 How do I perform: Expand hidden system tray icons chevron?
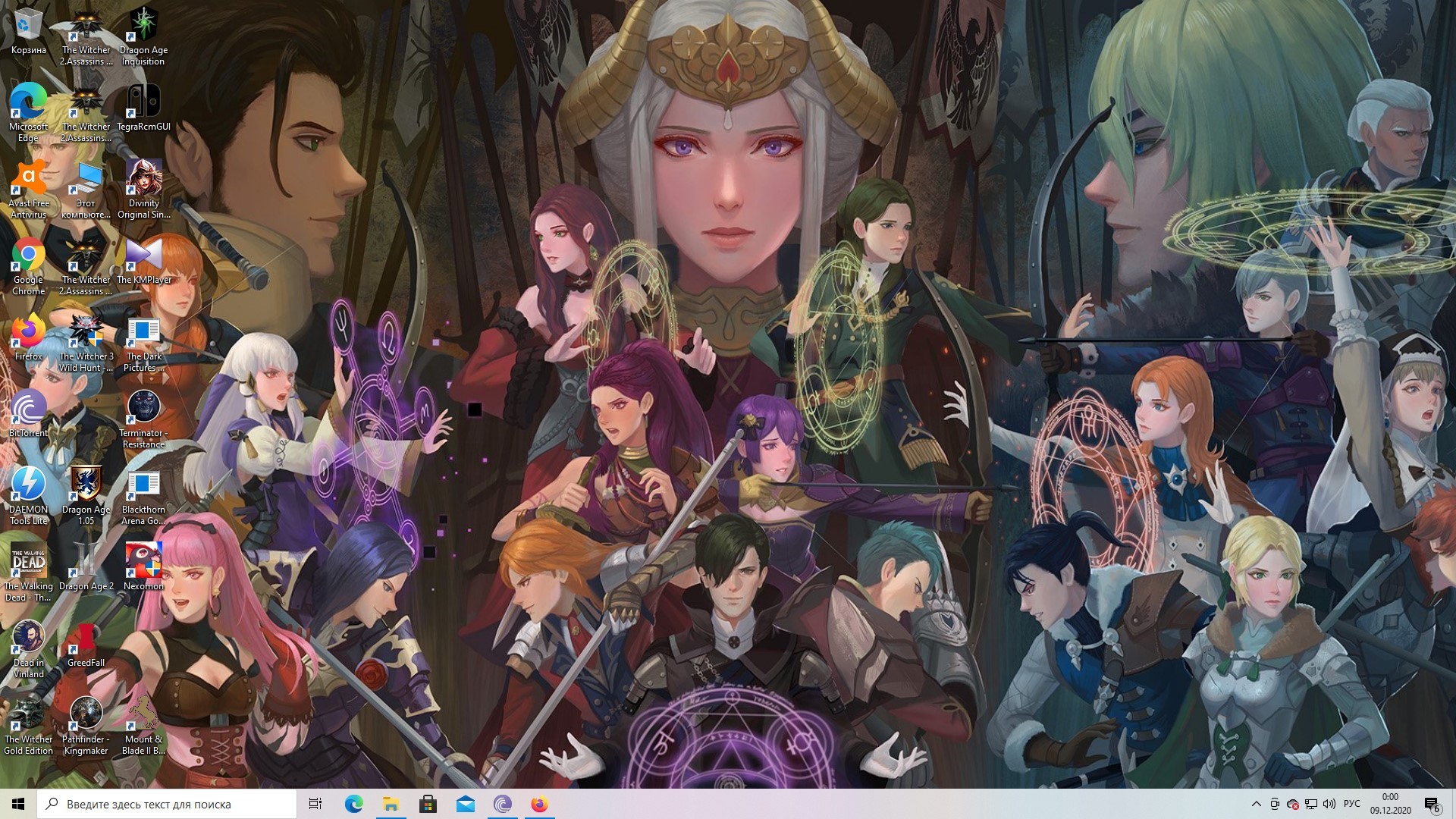click(1256, 804)
